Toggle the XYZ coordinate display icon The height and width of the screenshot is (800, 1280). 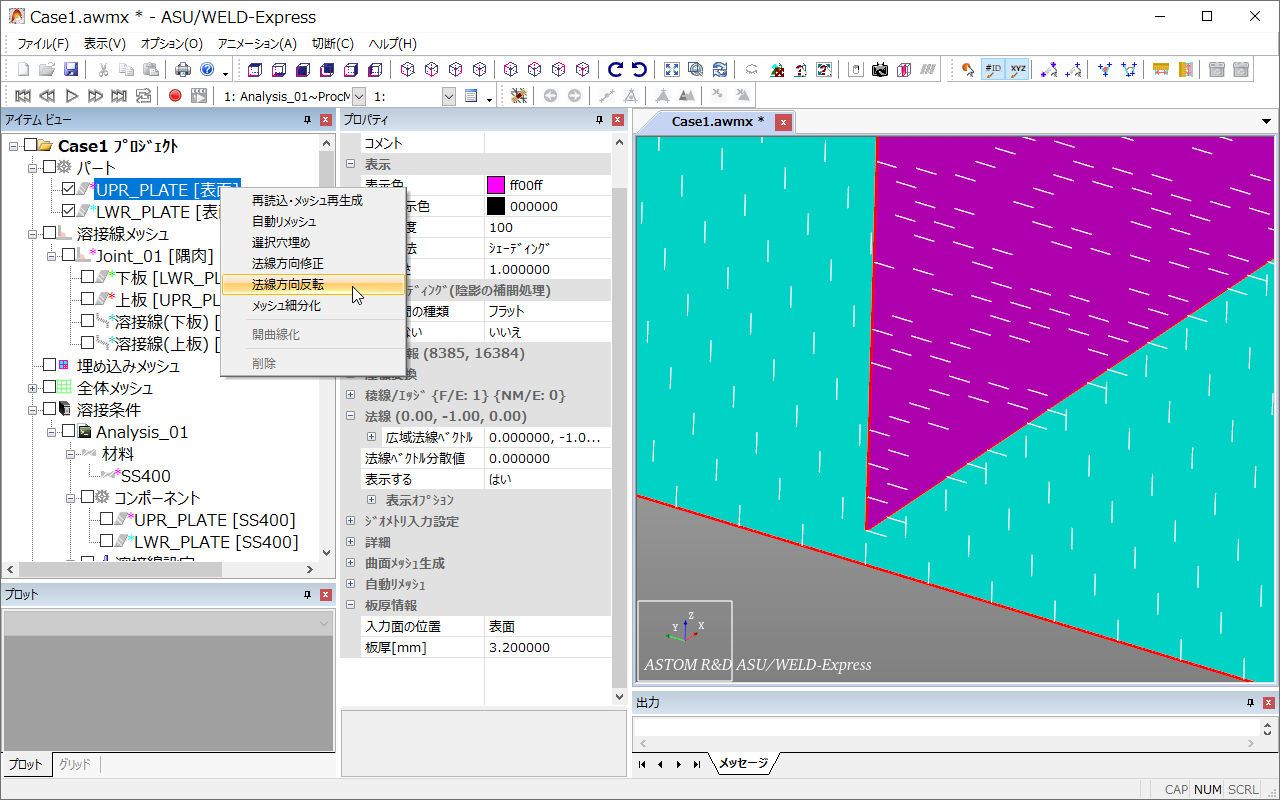[1018, 70]
